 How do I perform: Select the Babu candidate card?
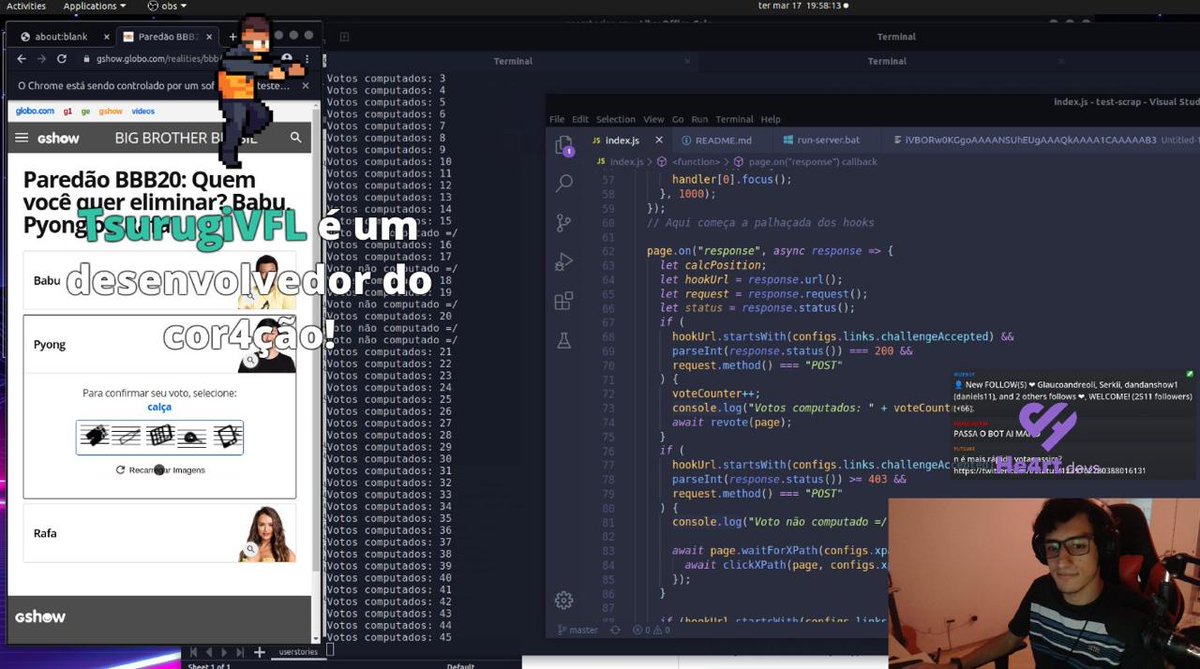tap(159, 280)
